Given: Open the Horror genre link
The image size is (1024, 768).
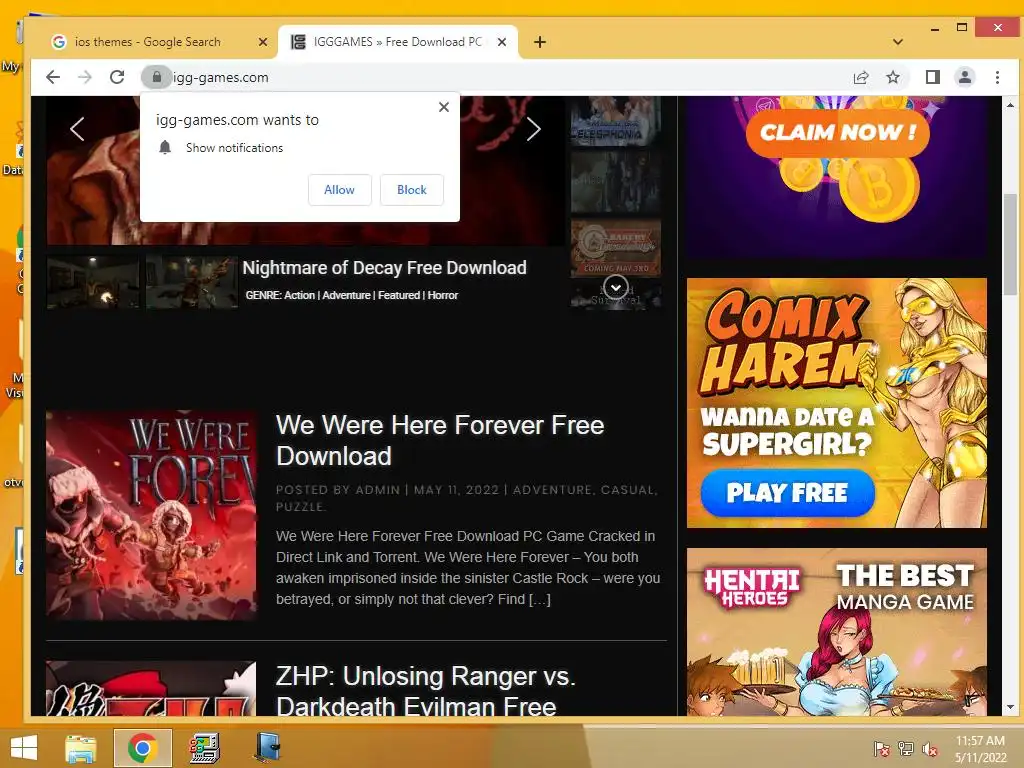Looking at the screenshot, I should [443, 295].
